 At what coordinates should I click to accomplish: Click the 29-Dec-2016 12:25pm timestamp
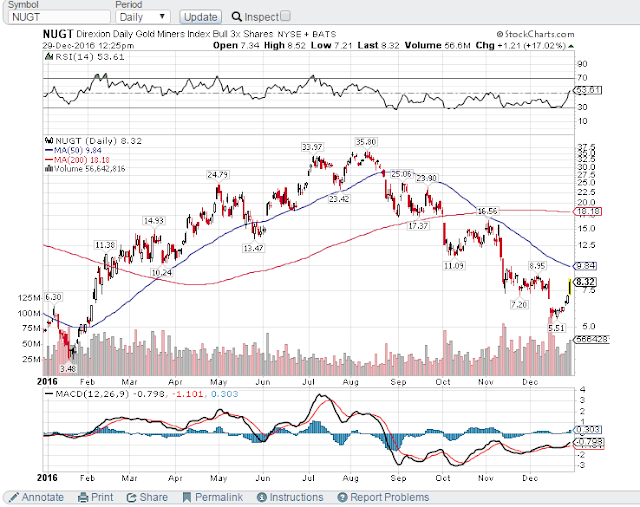[88, 45]
